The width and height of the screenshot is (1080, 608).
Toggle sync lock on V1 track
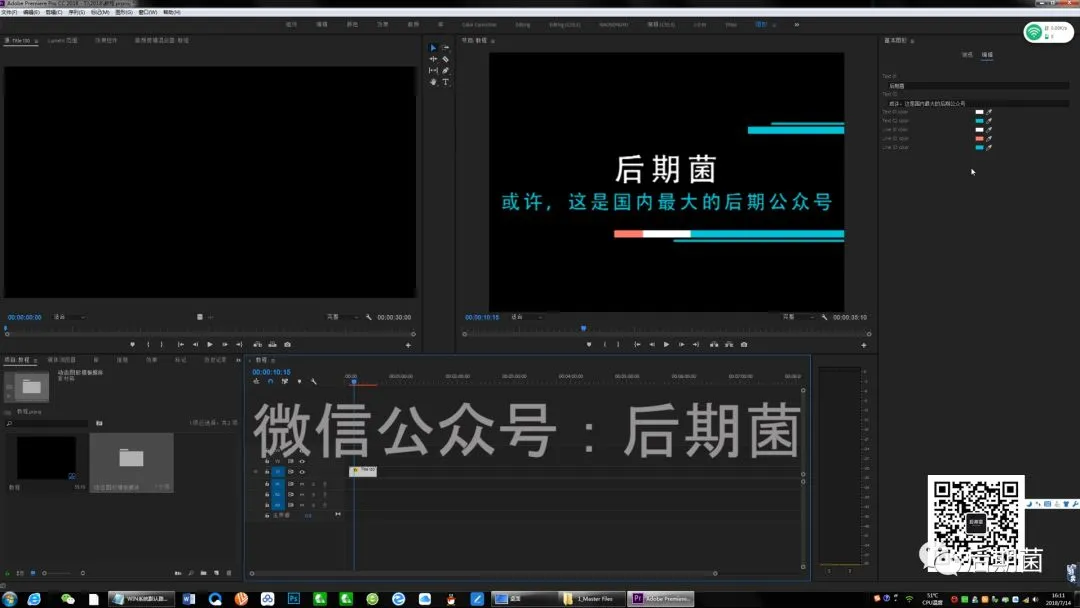[291, 472]
